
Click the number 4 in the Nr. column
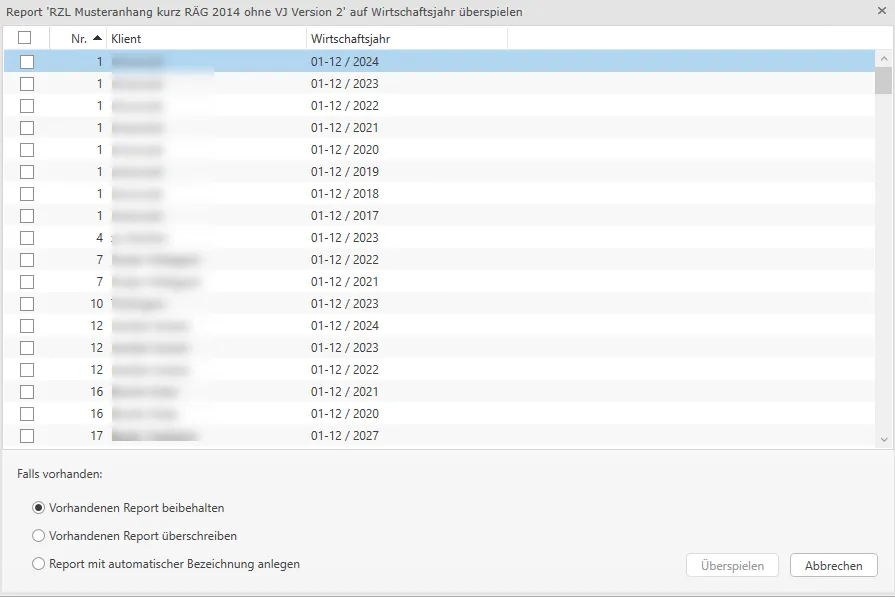99,238
